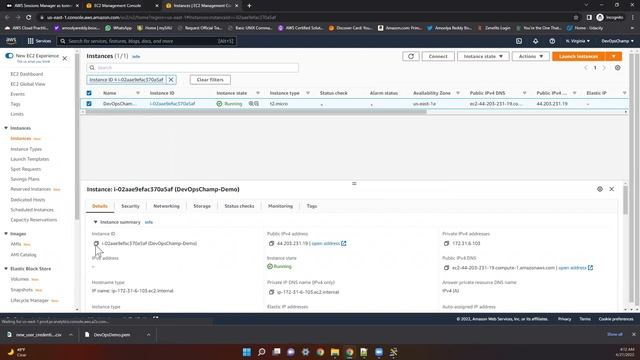Screen dimensions: 640x360
Task: Close the instance details panel
Action: click(611, 189)
